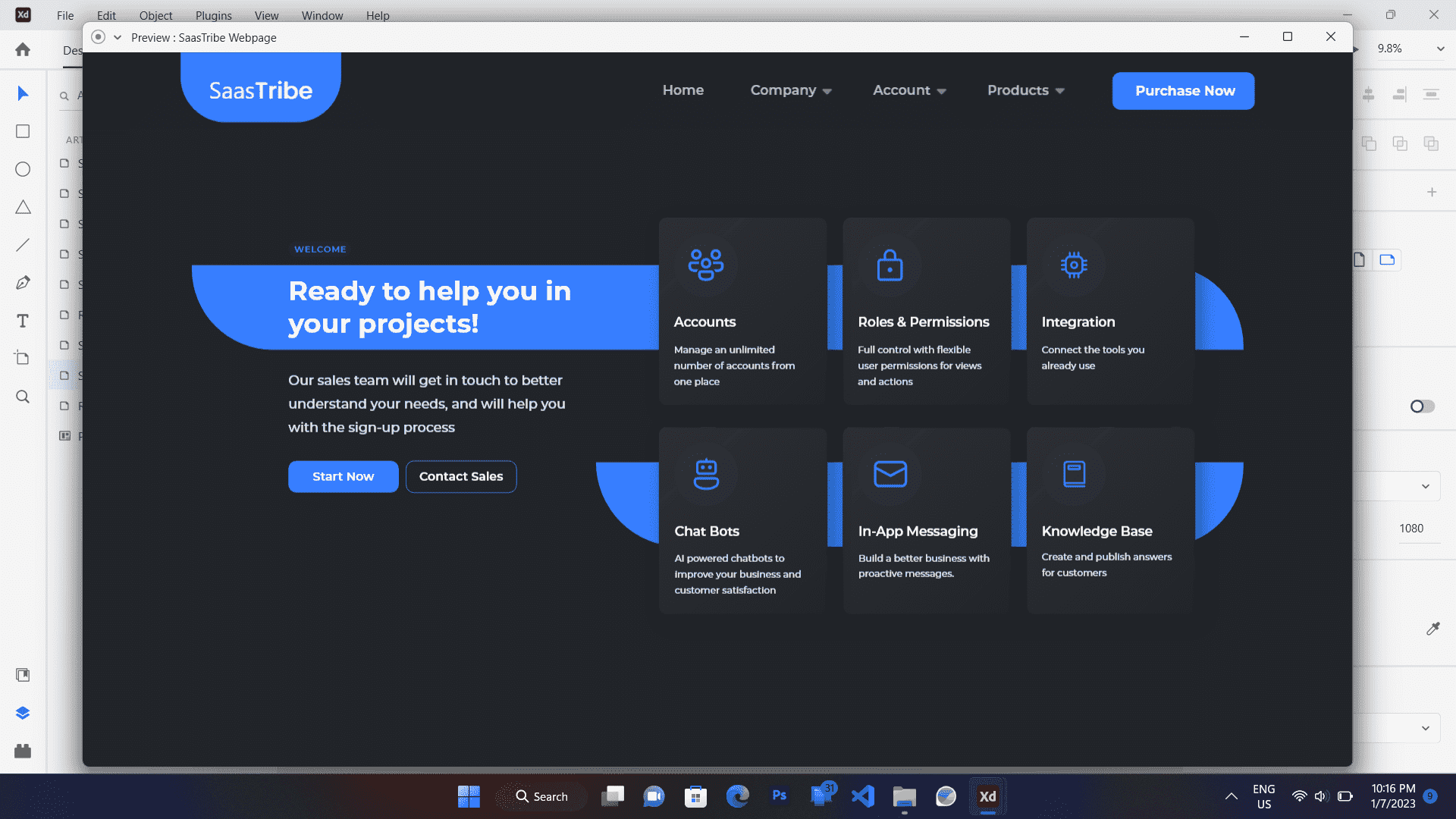
Task: Show hidden system tray icons
Action: coord(1232,796)
